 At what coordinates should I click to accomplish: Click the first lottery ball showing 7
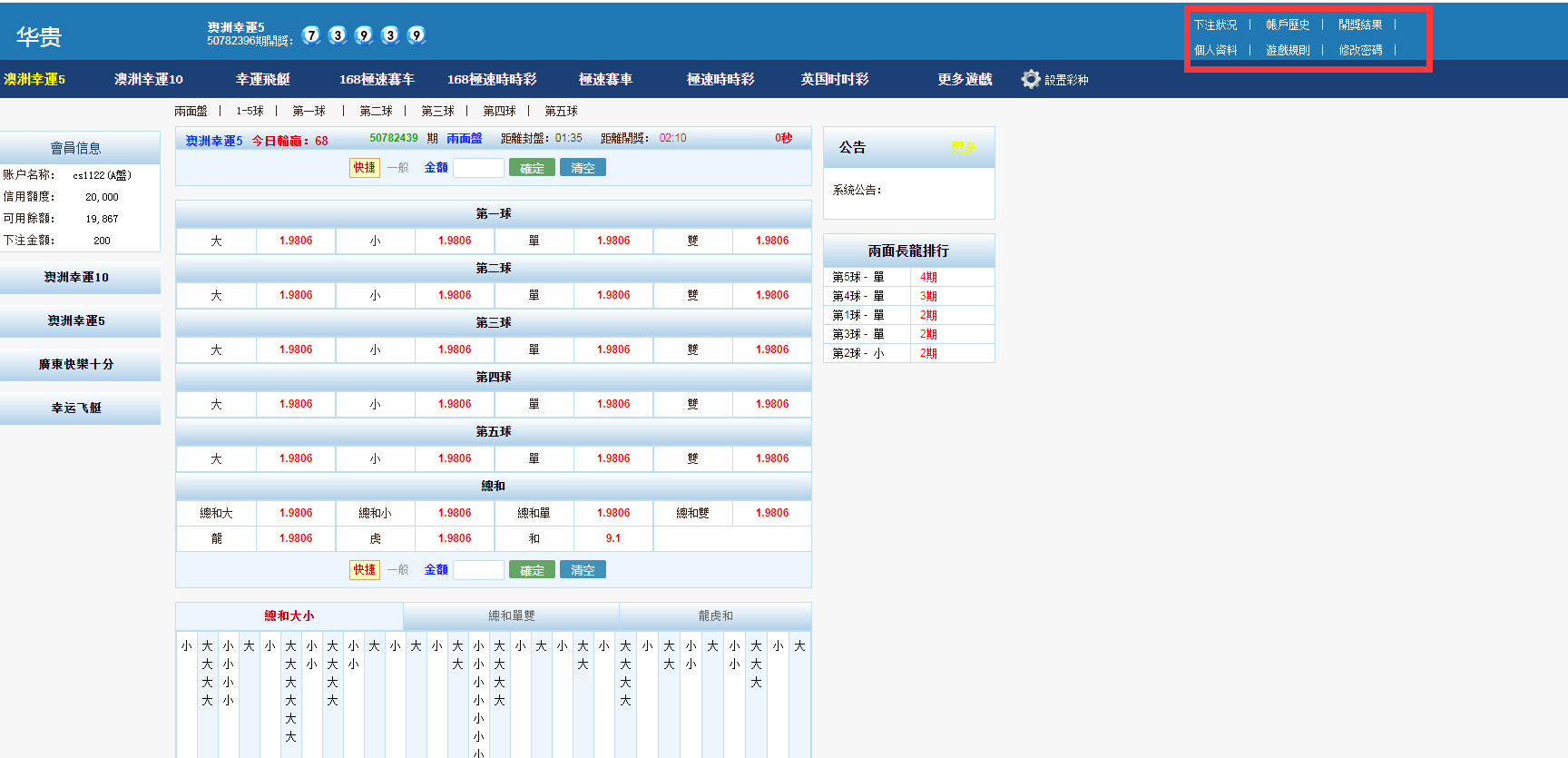pos(311,35)
